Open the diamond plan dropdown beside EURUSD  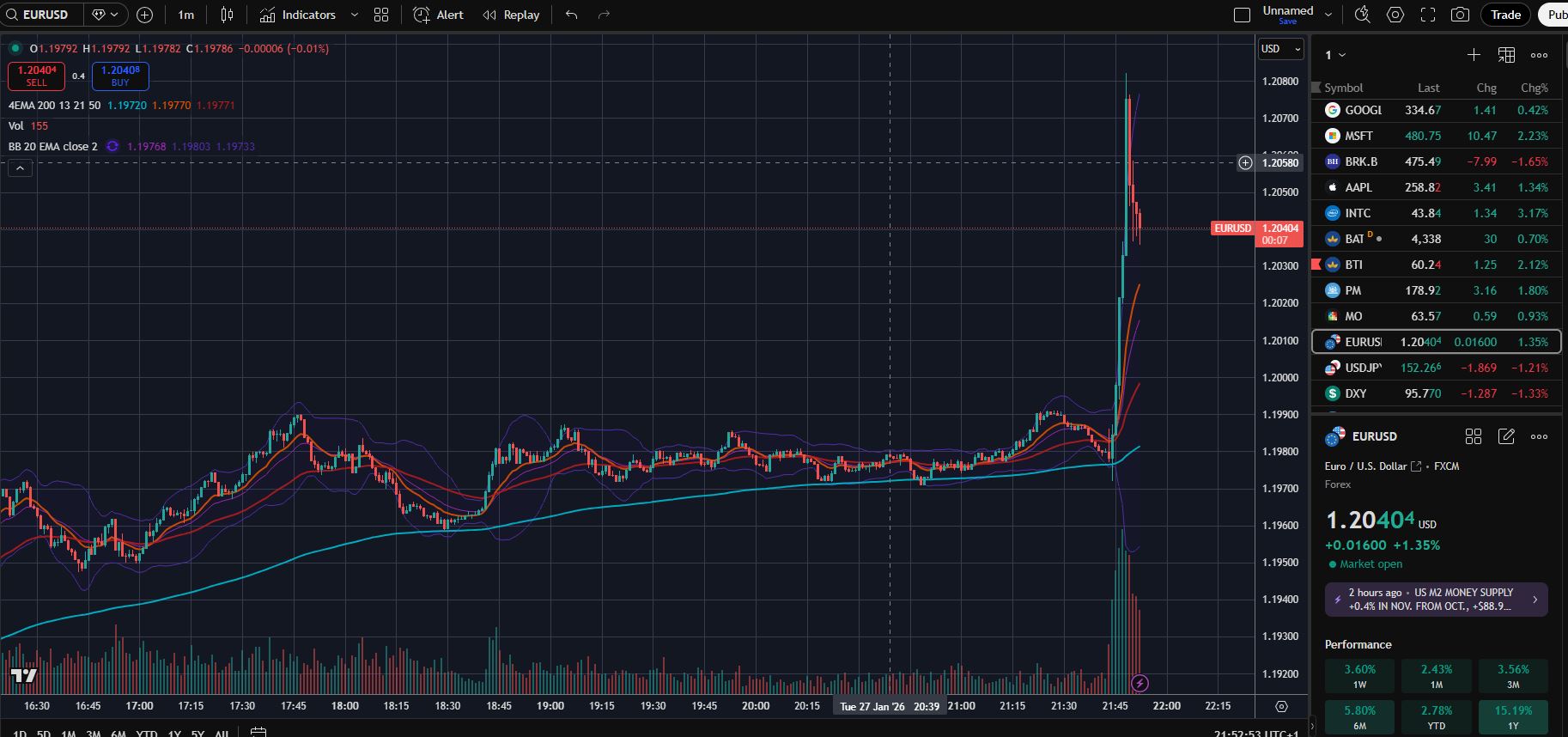[x=106, y=15]
